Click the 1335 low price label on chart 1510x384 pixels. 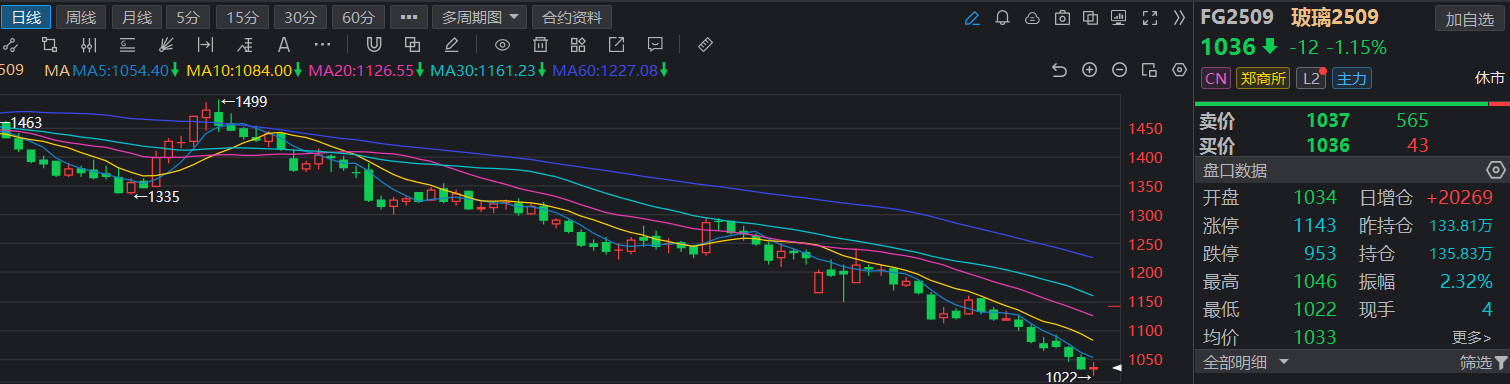(x=157, y=197)
